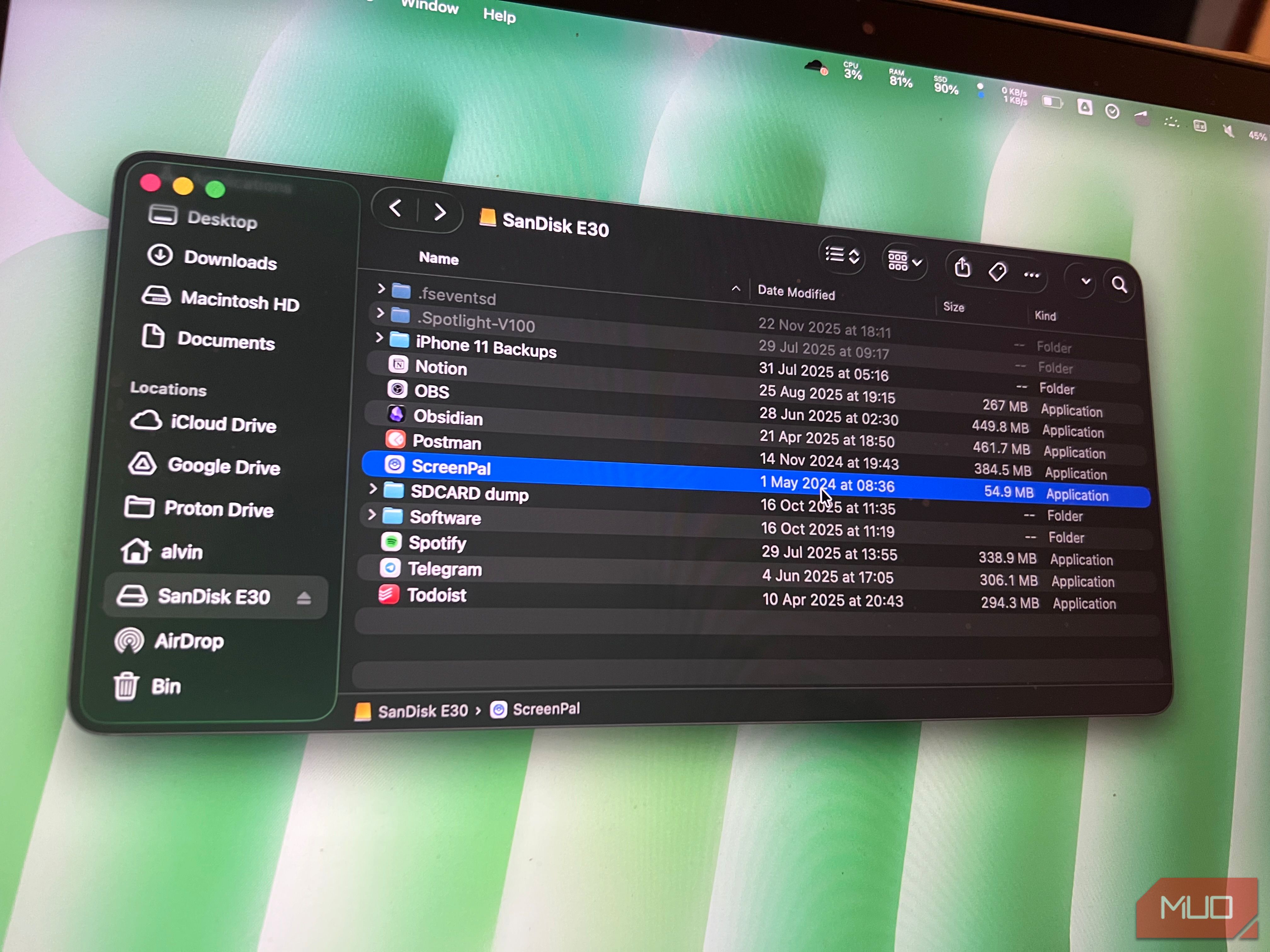Click the battery menu bar icon
The width and height of the screenshot is (1270, 952).
click(x=1052, y=102)
